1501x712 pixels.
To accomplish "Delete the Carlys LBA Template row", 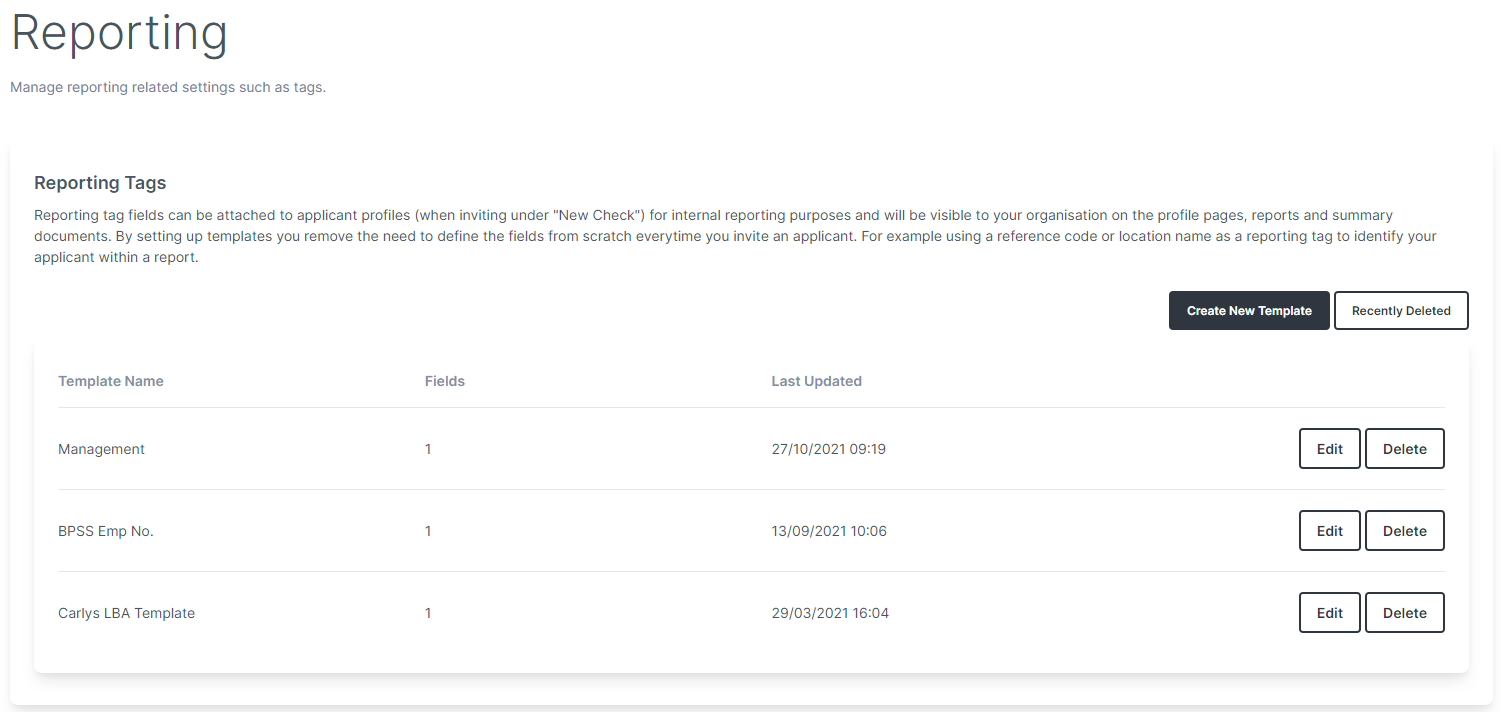I will point(1405,613).
